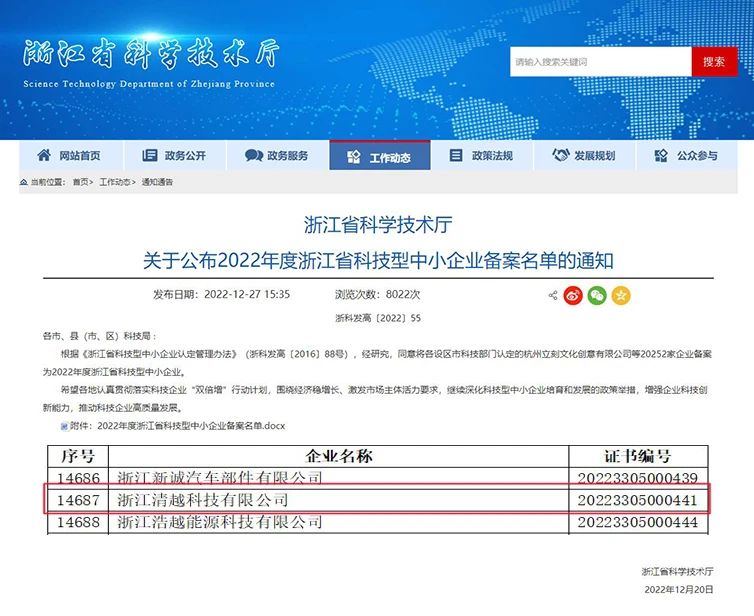Viewport: 754px width, 616px height.
Task: Share article via WeChat icon
Action: pyautogui.click(x=597, y=295)
